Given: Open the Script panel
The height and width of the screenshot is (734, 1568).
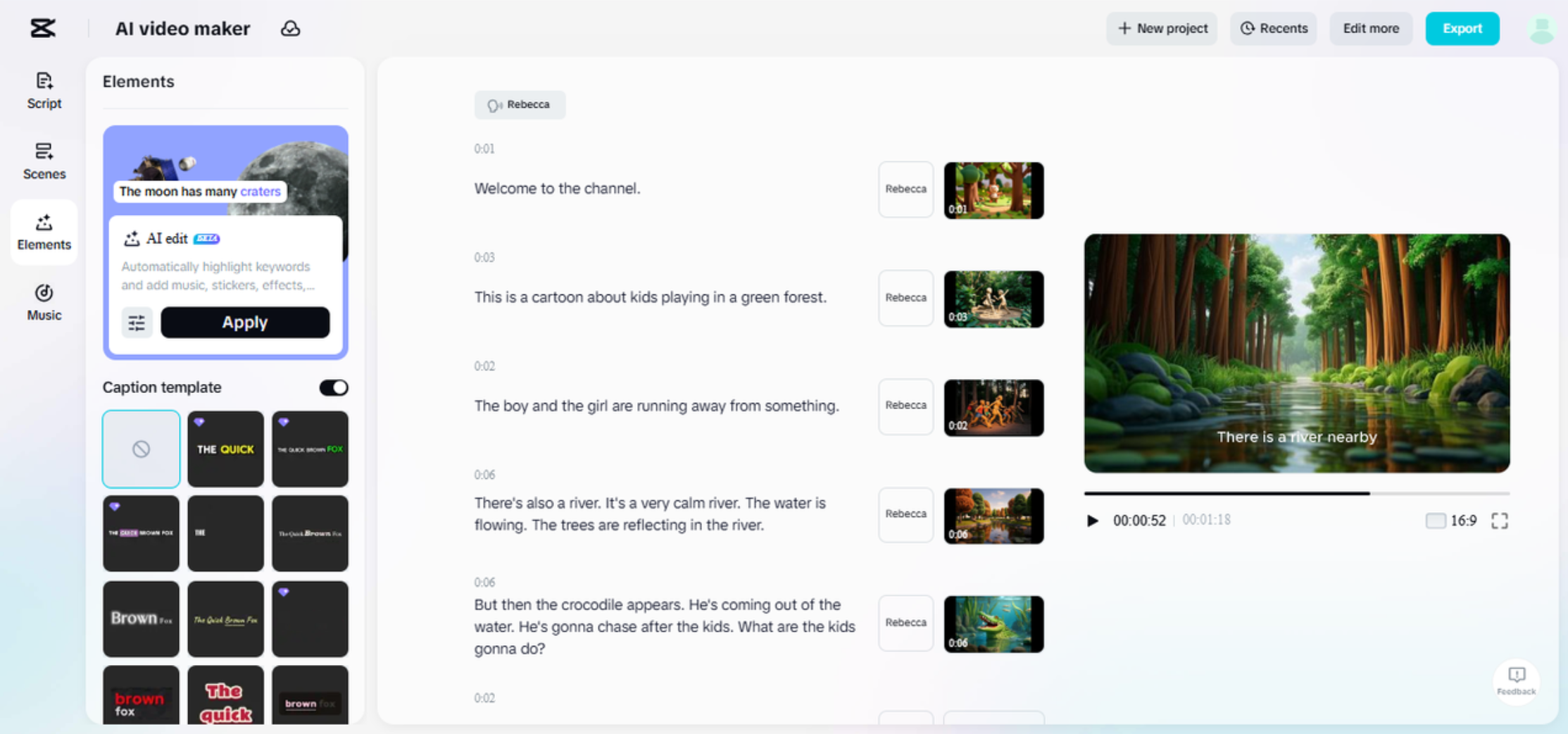Looking at the screenshot, I should [44, 90].
